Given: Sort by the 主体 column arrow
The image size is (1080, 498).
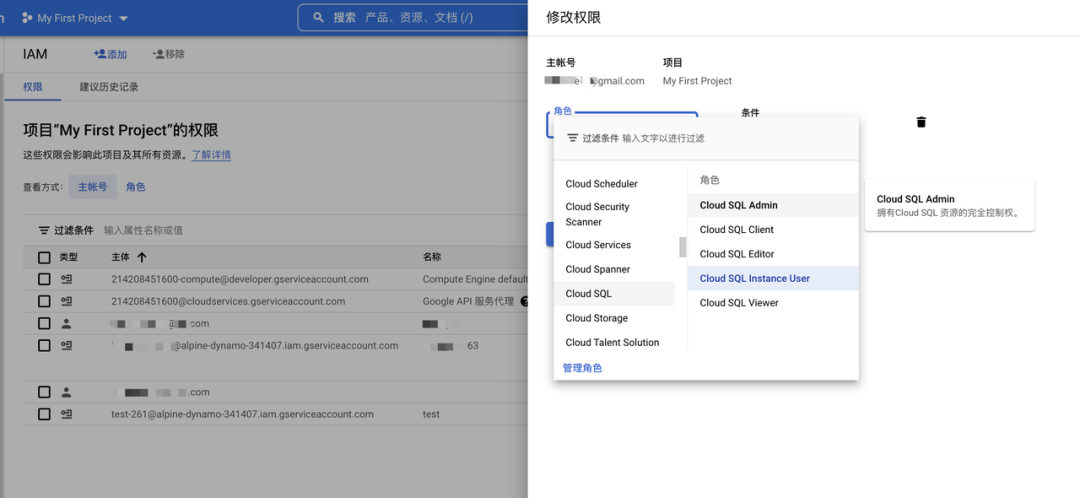Looking at the screenshot, I should tap(142, 257).
